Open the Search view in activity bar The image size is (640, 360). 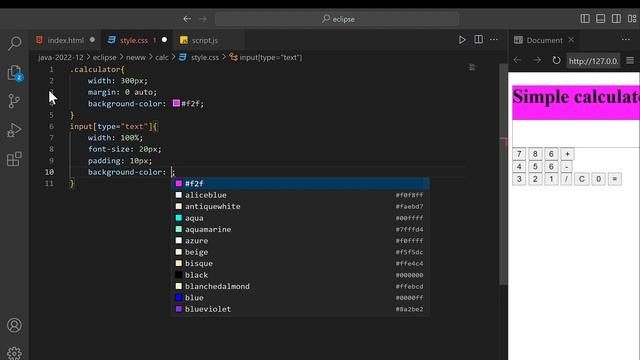(x=15, y=43)
